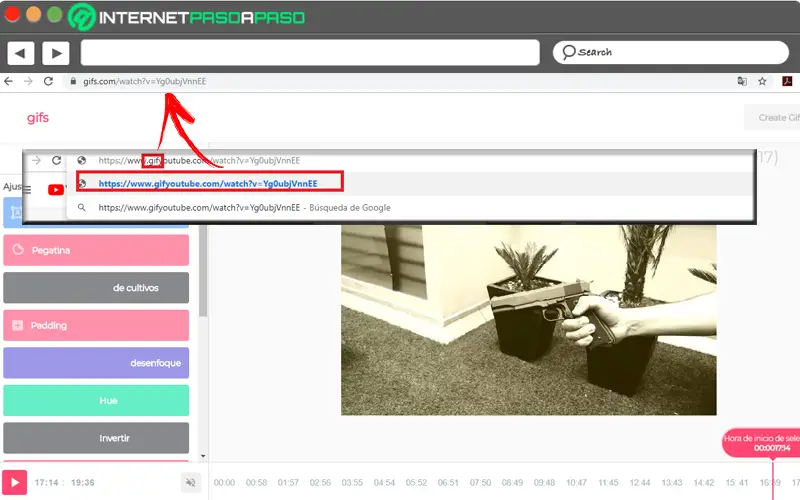
Task: Click timeline at 14:42
Action: (704, 483)
